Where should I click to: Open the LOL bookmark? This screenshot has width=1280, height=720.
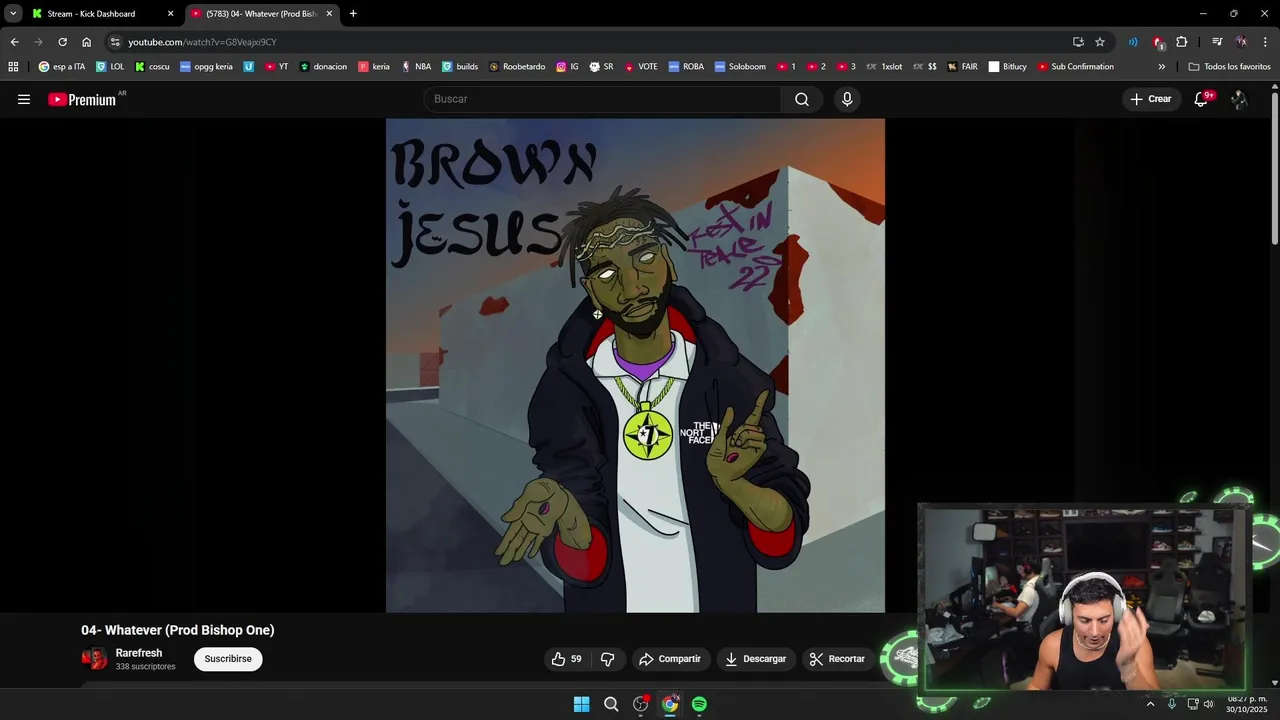110,67
